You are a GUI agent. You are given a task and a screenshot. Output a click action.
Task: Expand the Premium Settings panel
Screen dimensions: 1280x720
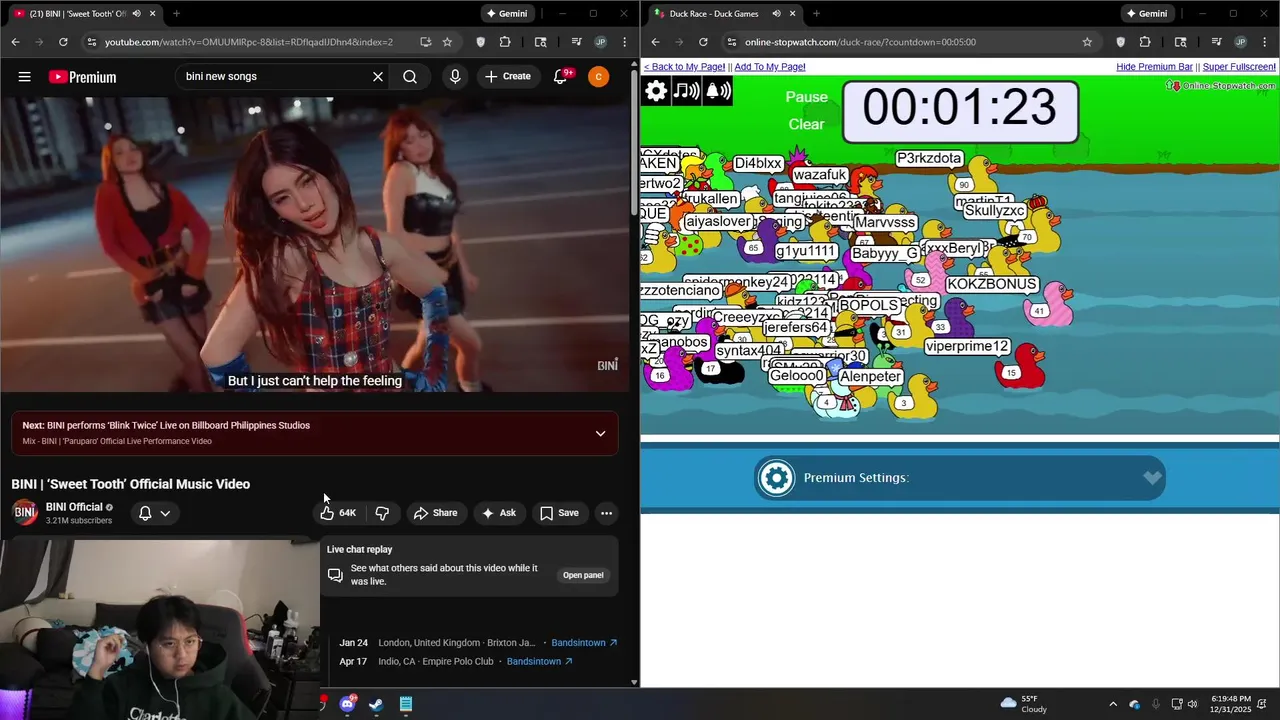(x=1152, y=478)
